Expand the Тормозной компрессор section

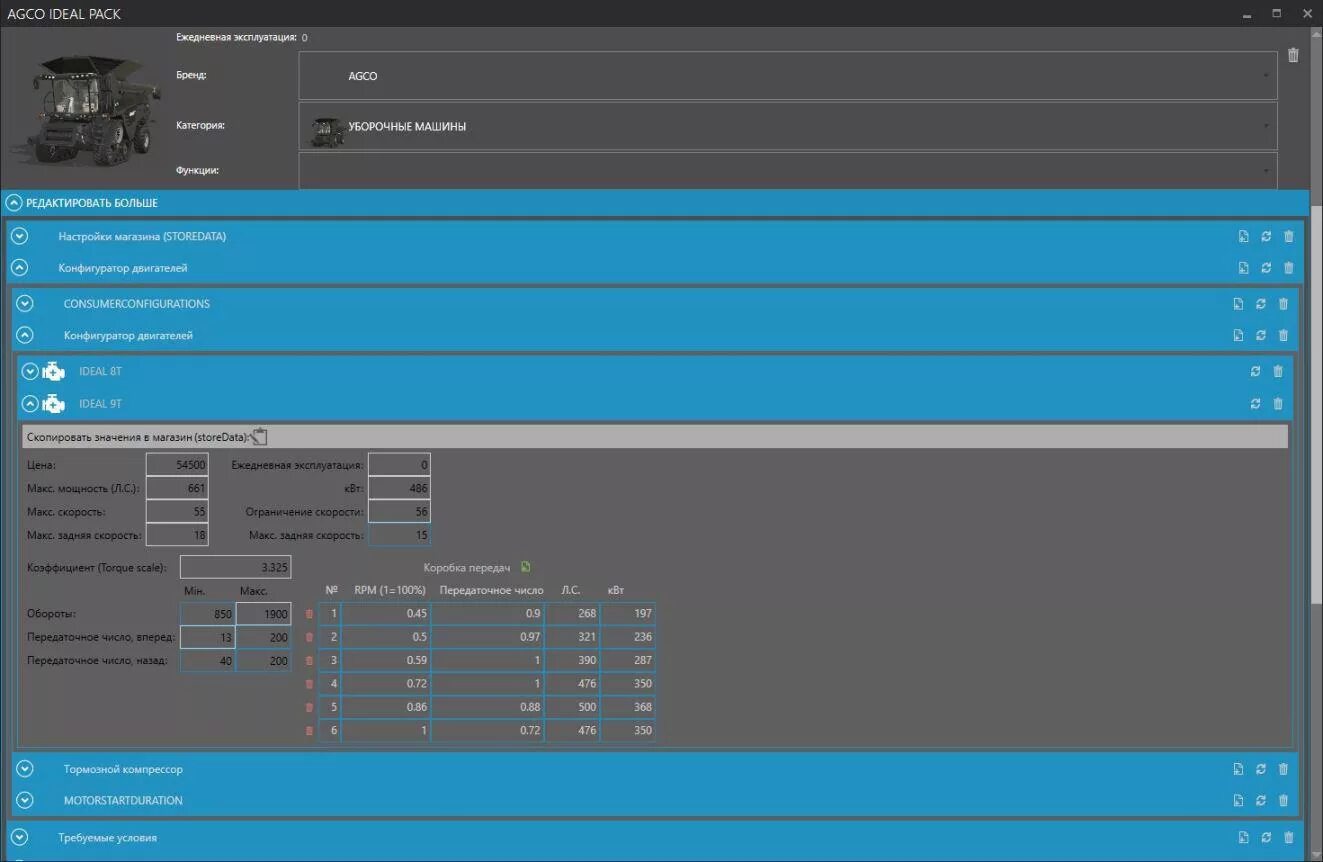(x=25, y=769)
